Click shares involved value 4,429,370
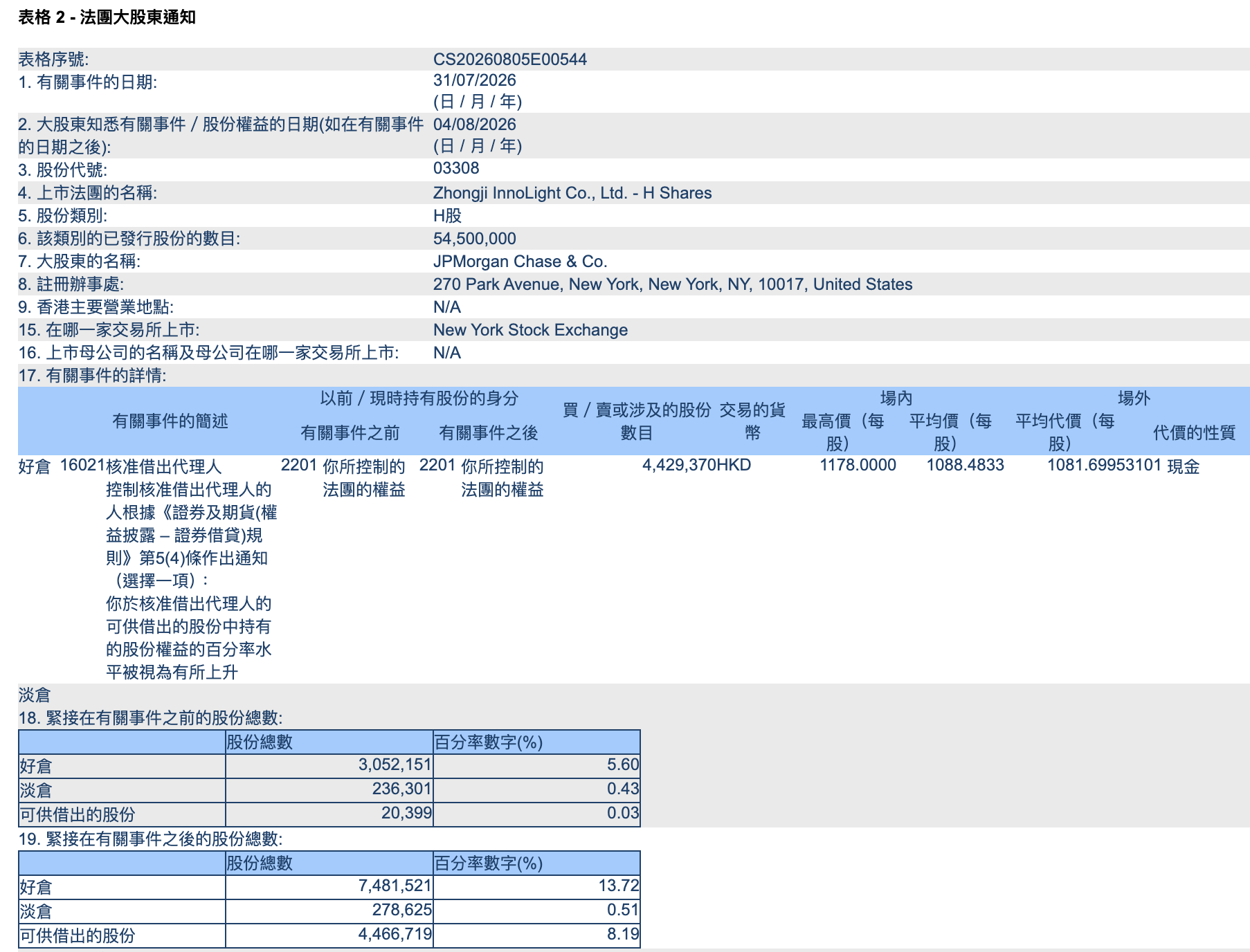 pyautogui.click(x=679, y=465)
